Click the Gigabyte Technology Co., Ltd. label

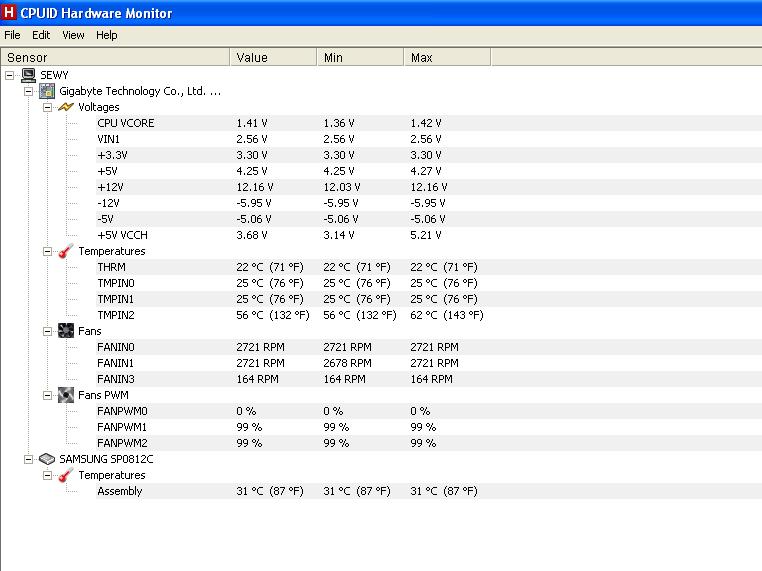pyautogui.click(x=140, y=91)
